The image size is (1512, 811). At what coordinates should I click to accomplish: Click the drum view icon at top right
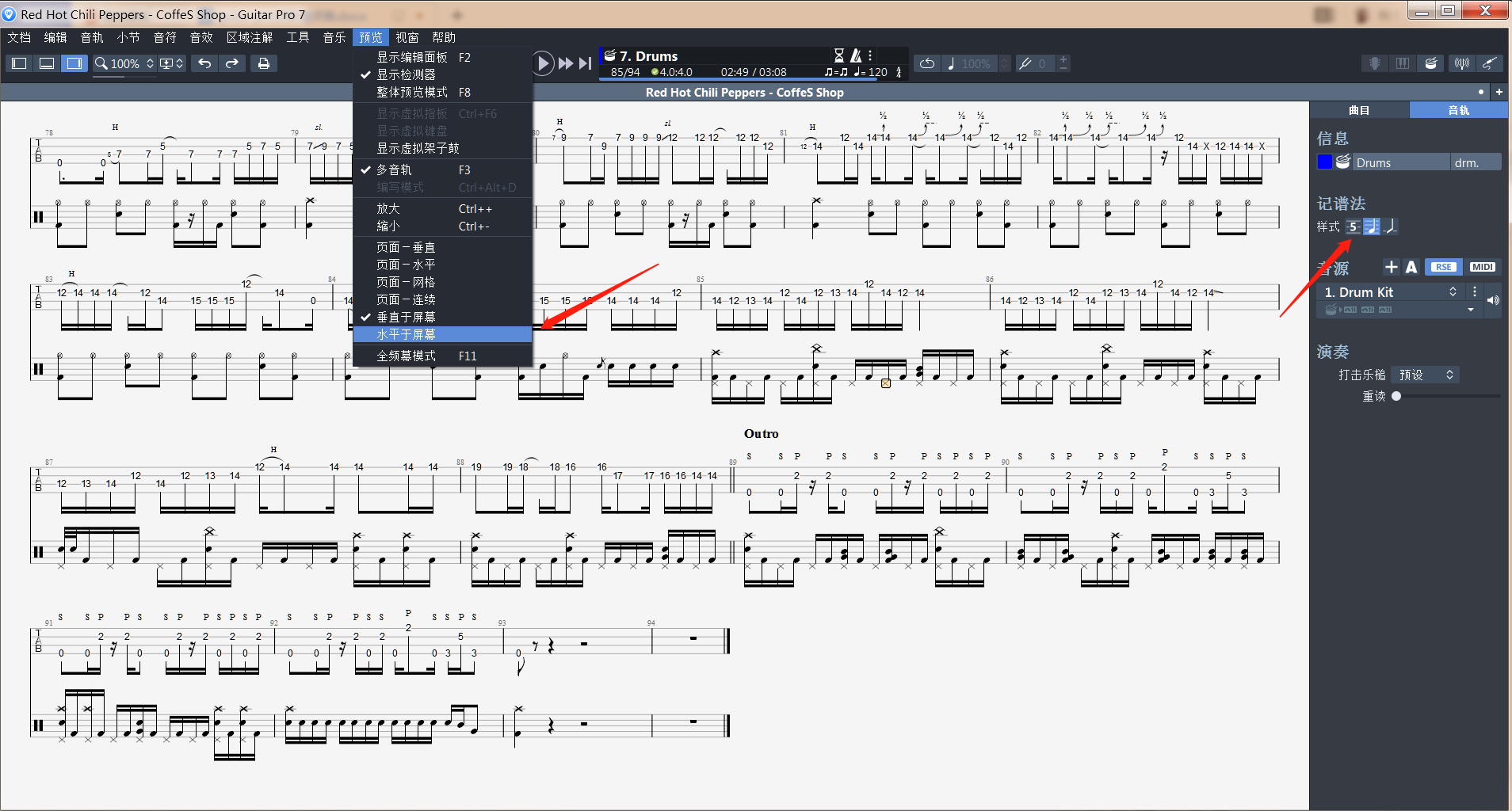coord(1431,63)
